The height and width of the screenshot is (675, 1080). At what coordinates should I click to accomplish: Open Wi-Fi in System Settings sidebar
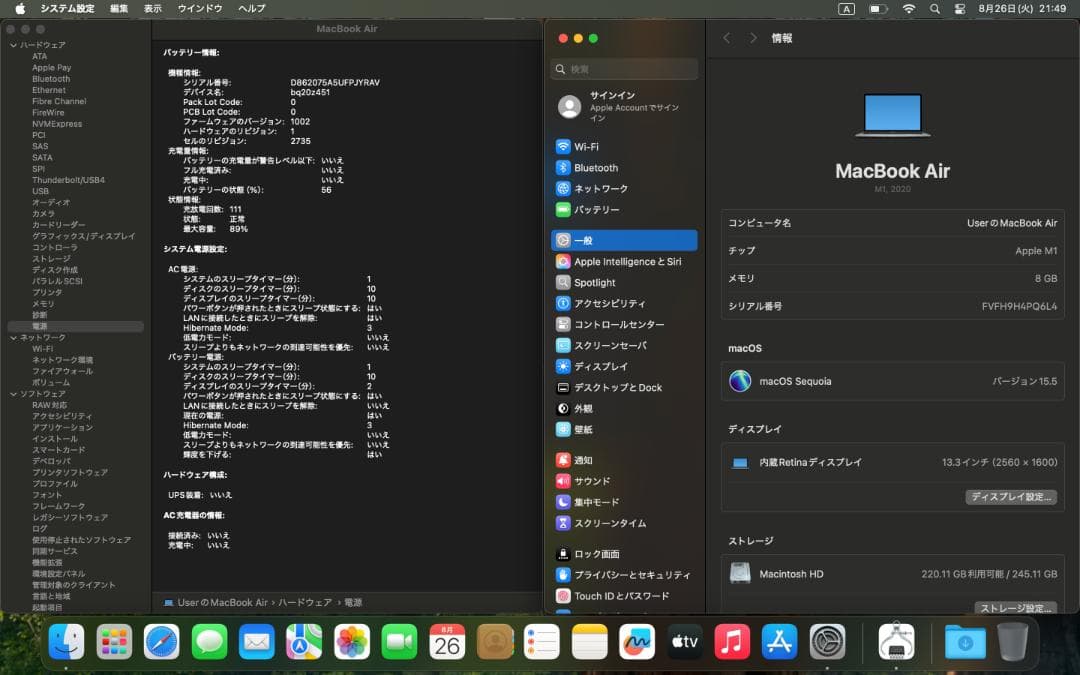click(x=624, y=147)
